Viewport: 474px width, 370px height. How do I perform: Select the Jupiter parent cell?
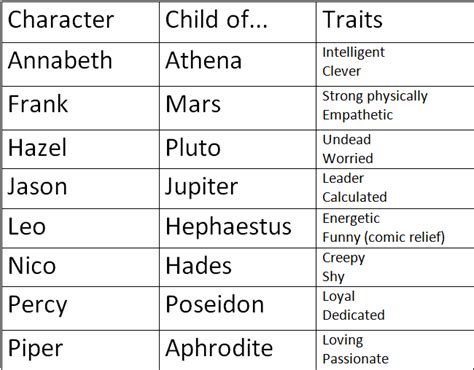pyautogui.click(x=238, y=189)
